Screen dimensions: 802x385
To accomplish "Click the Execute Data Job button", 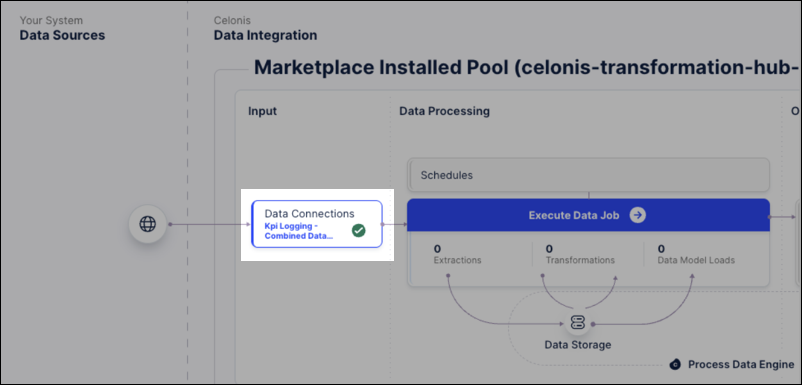I will [x=588, y=215].
